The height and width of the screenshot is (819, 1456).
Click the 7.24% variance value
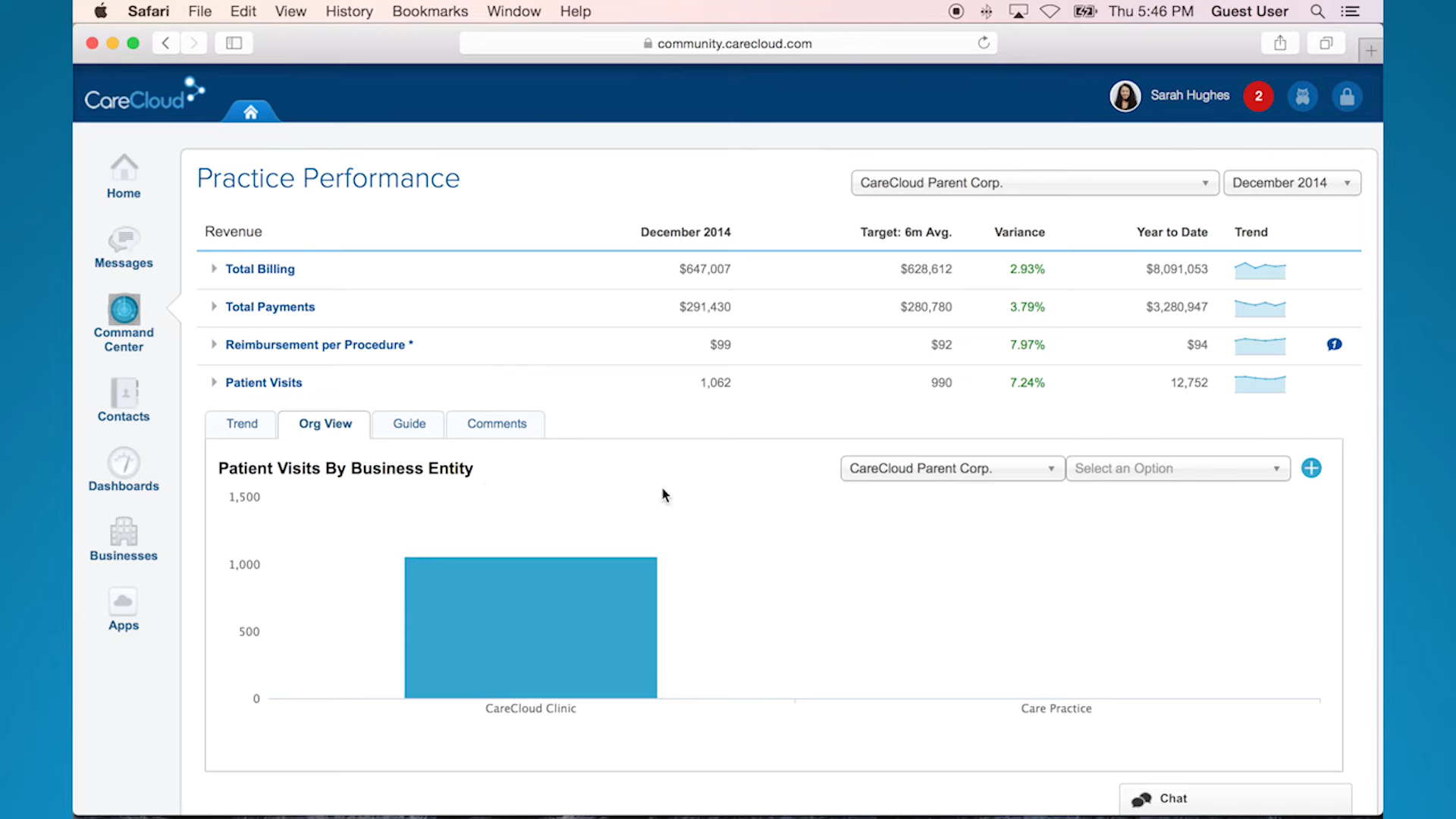[x=1027, y=383]
